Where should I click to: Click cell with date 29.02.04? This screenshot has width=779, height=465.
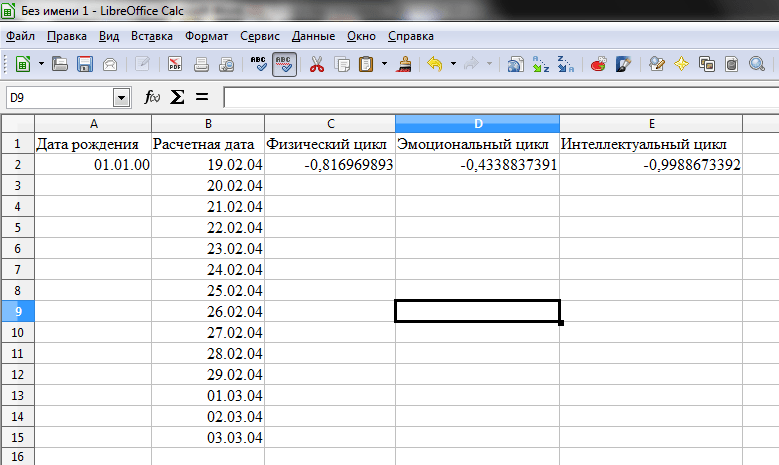[208, 375]
